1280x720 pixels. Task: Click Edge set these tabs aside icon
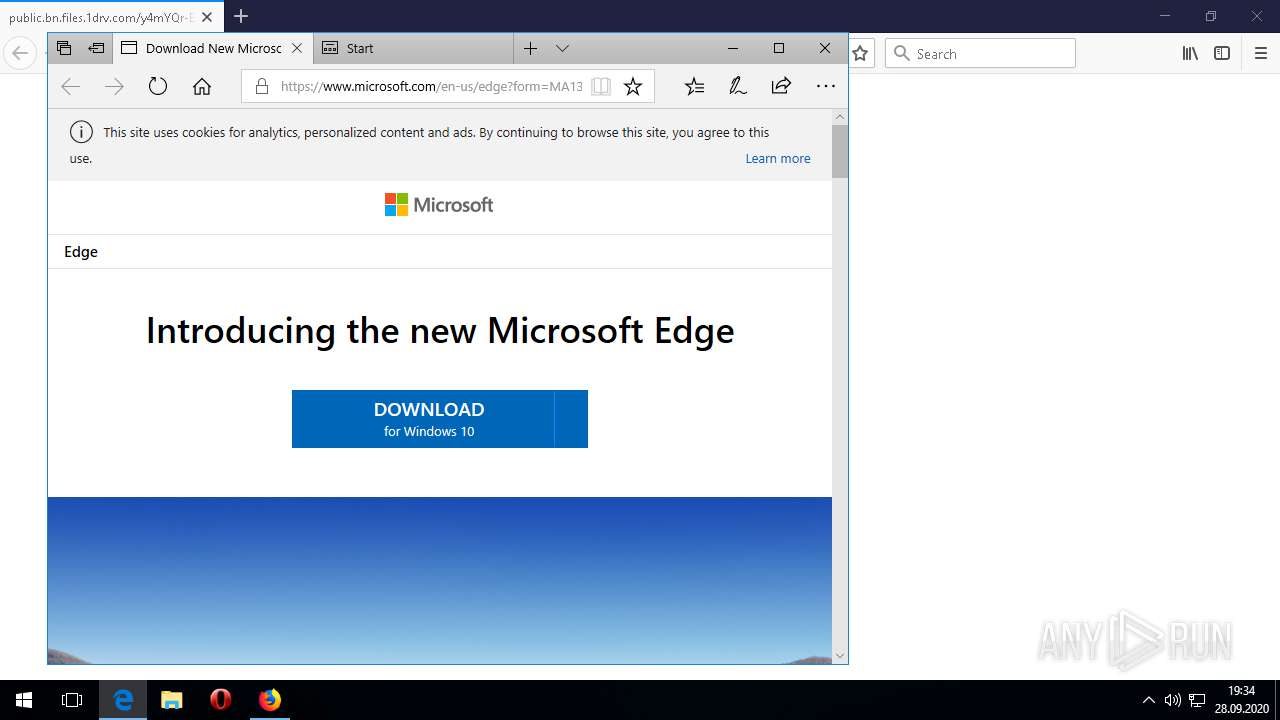pyautogui.click(x=96, y=48)
